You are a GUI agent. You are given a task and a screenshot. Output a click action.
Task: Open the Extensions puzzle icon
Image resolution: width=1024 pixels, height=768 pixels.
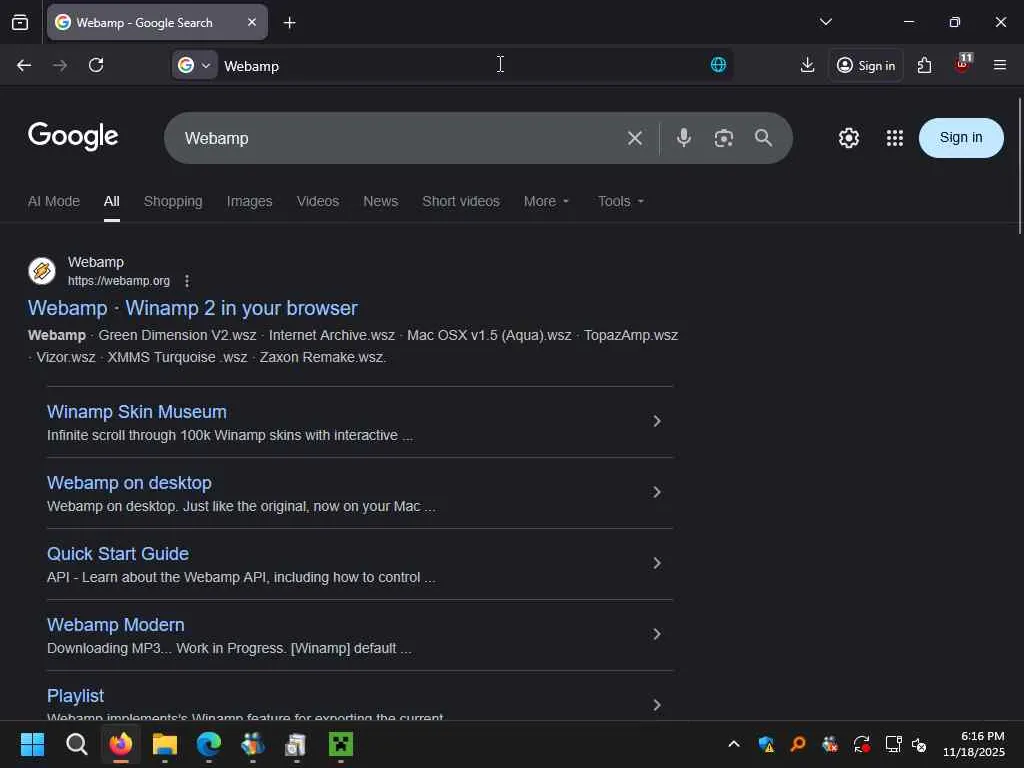(x=924, y=65)
